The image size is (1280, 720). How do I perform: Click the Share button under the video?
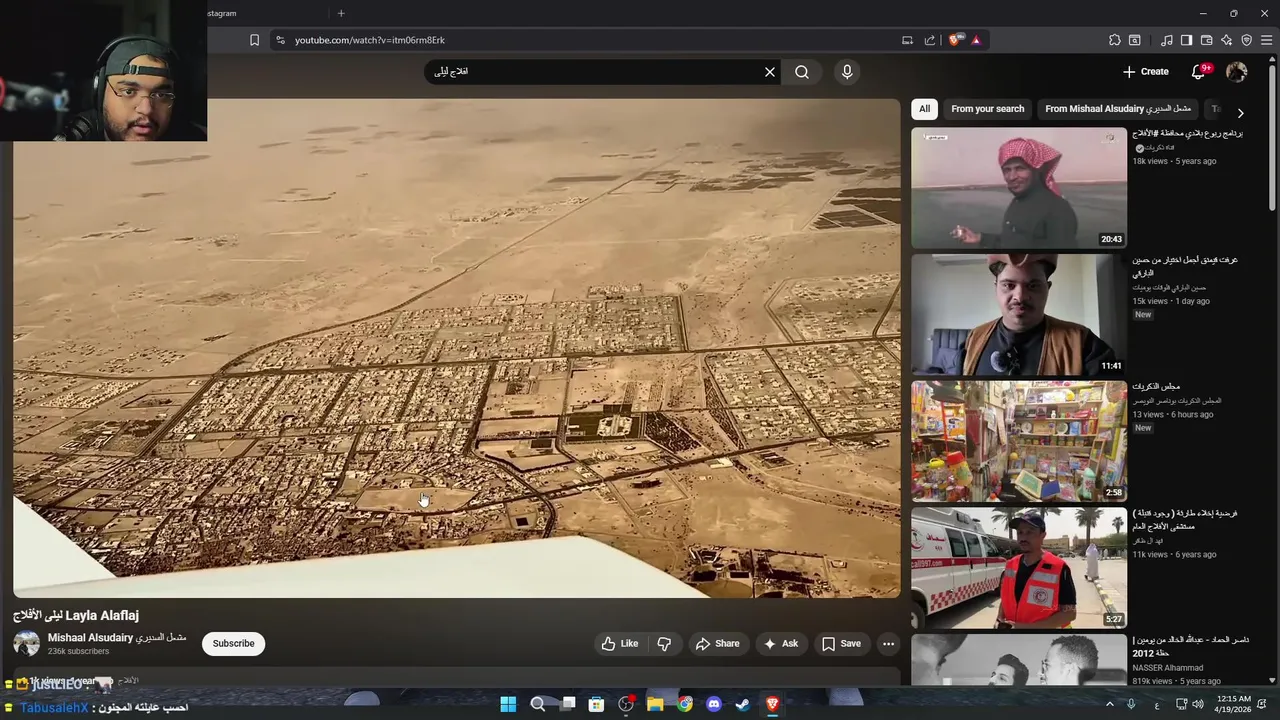pos(718,644)
